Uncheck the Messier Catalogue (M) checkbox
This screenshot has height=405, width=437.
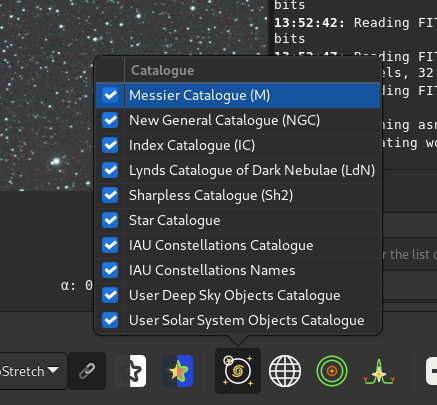point(110,95)
